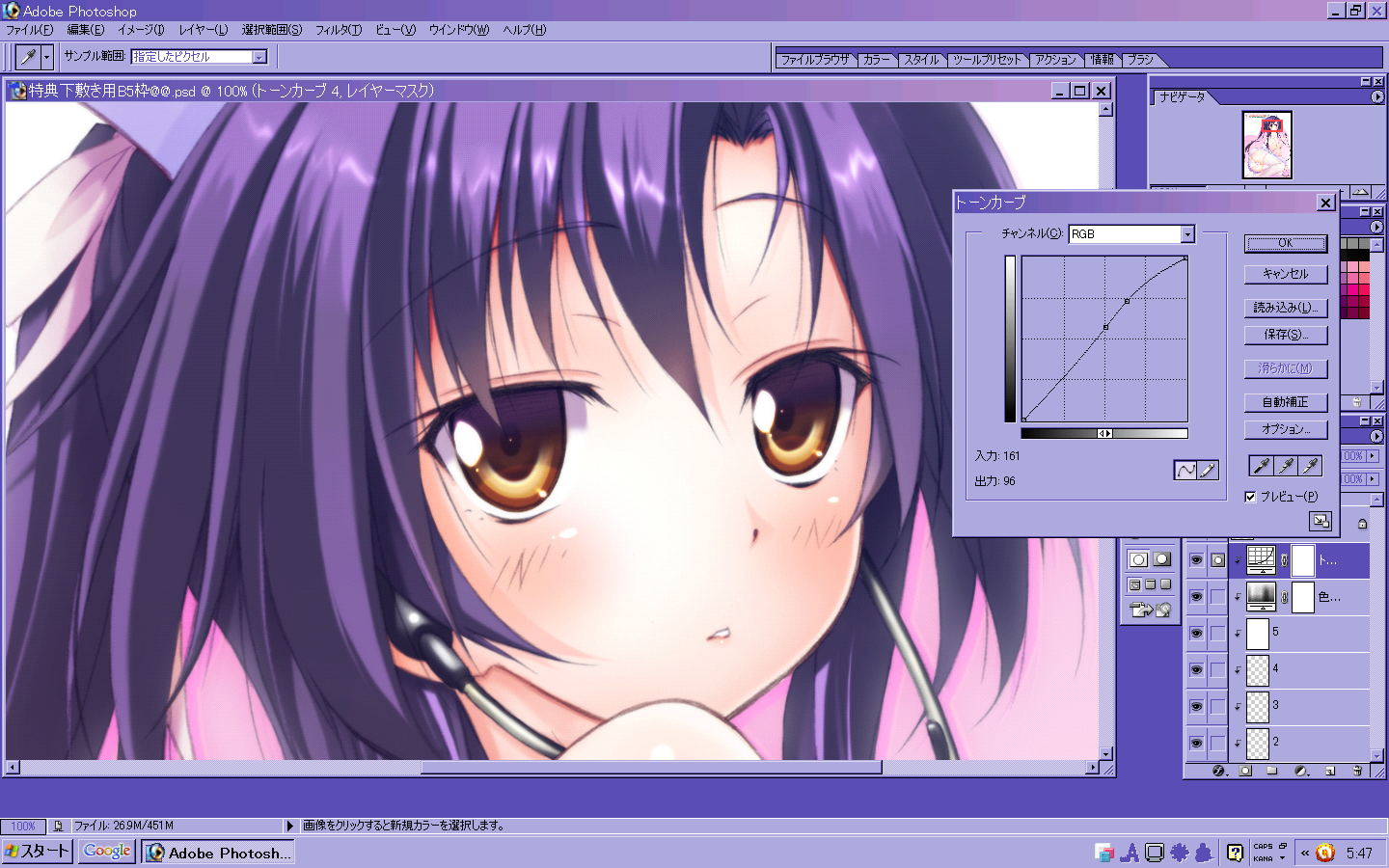
Task: Click the upper curve control point
Action: point(1127,301)
